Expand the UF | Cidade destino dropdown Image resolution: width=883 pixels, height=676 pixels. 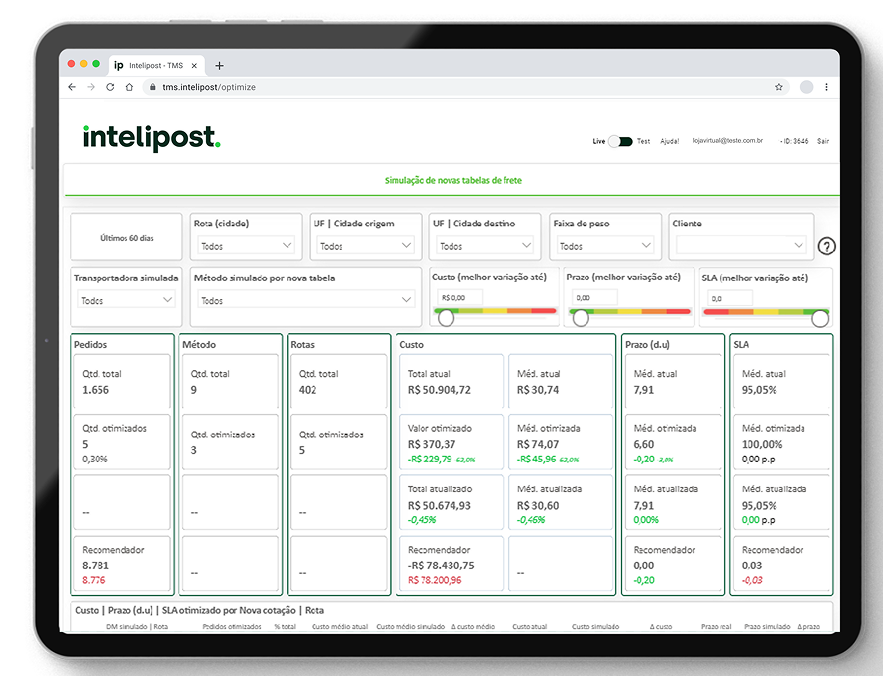pyautogui.click(x=485, y=245)
